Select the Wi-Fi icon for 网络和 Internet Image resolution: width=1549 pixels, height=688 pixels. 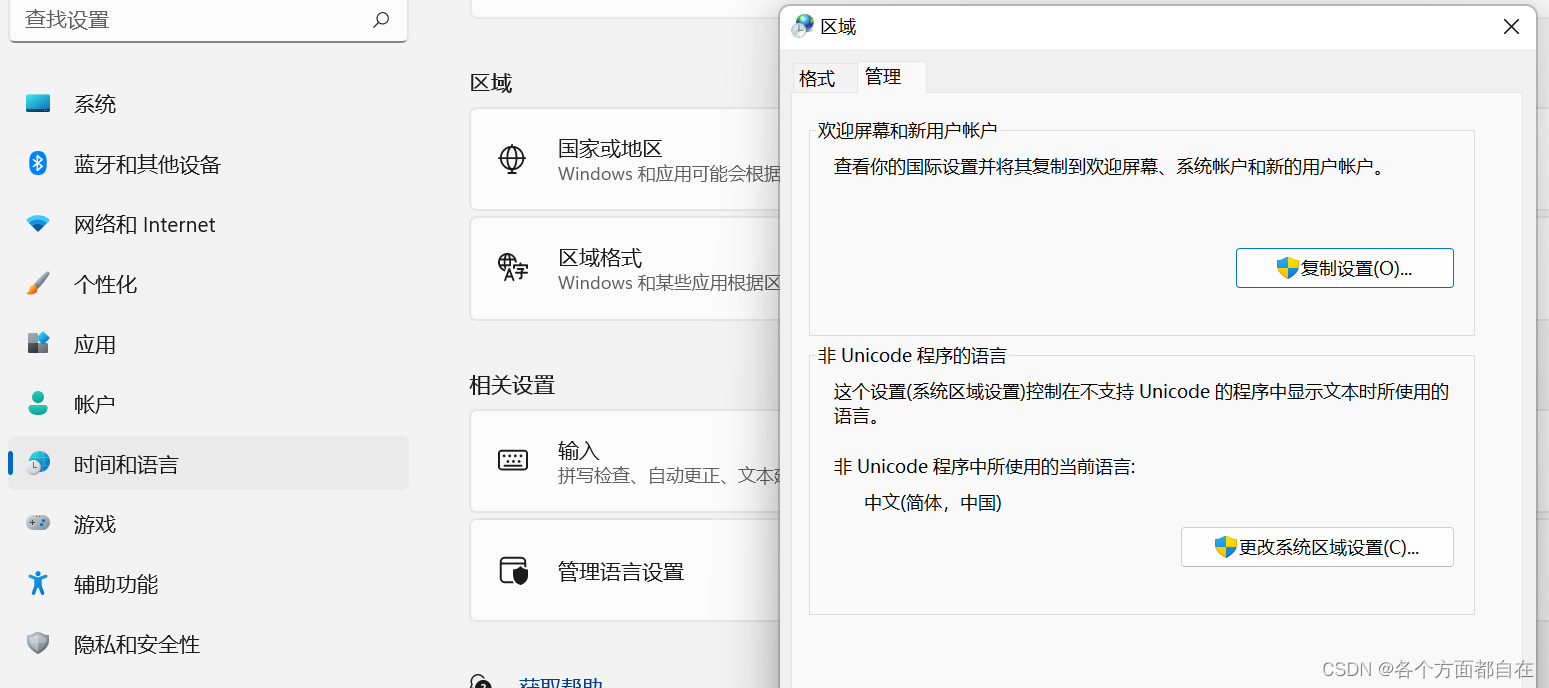(x=38, y=224)
